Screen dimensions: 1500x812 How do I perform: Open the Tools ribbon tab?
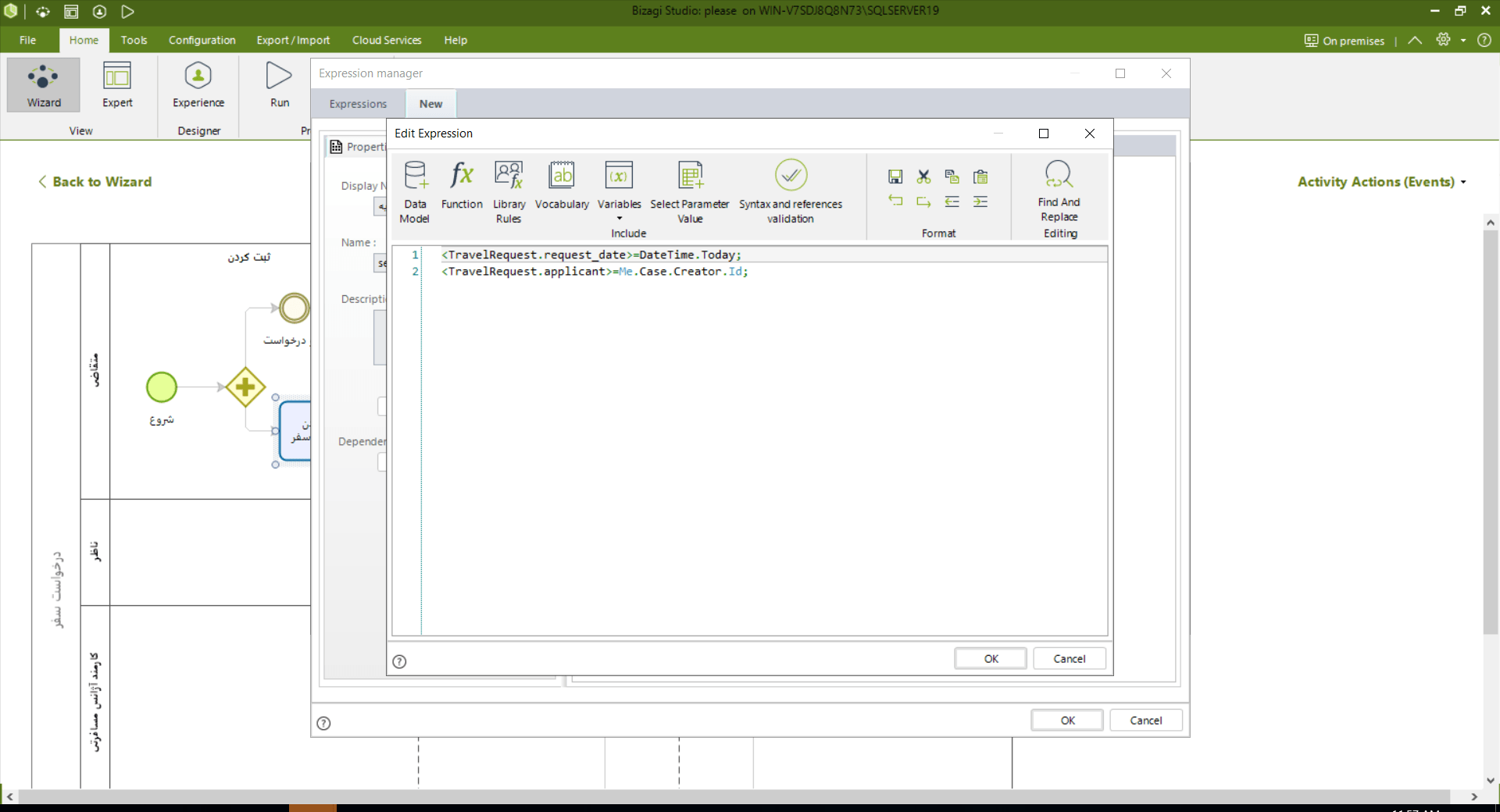(x=134, y=40)
